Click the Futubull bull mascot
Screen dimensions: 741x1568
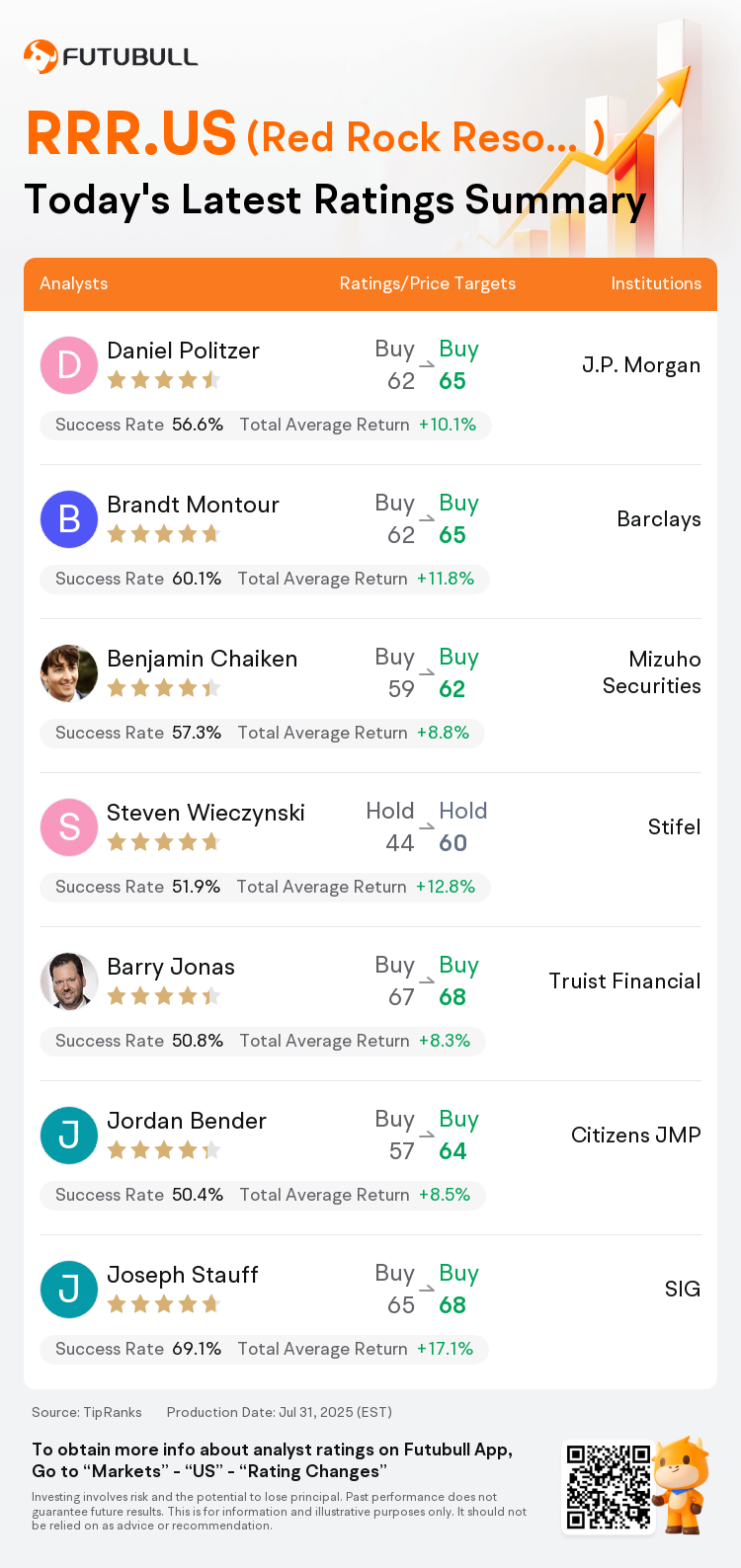683,1484
